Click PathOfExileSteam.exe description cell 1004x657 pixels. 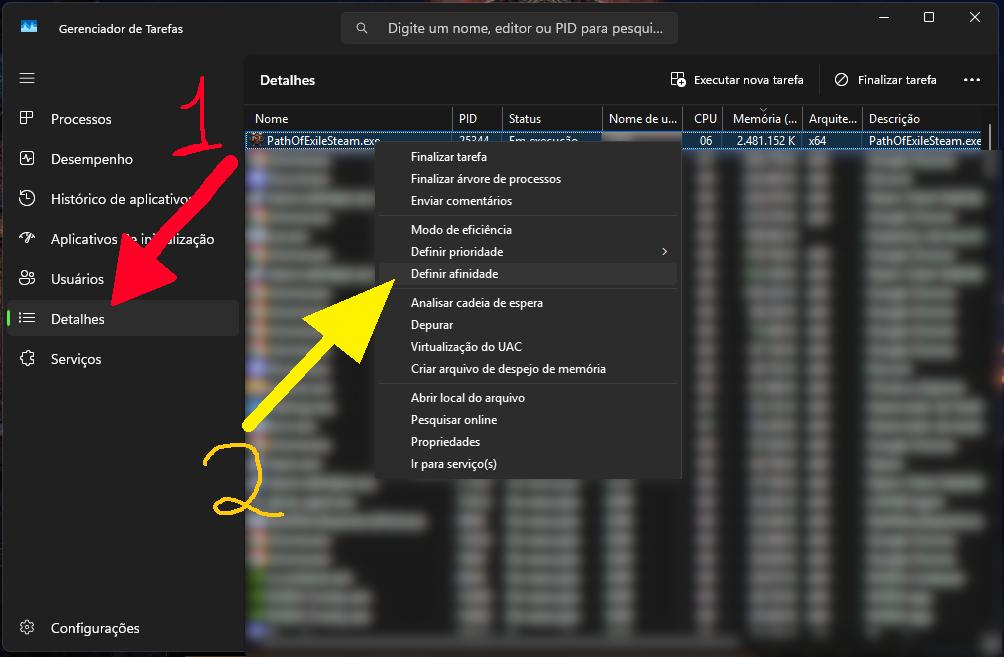(x=924, y=140)
